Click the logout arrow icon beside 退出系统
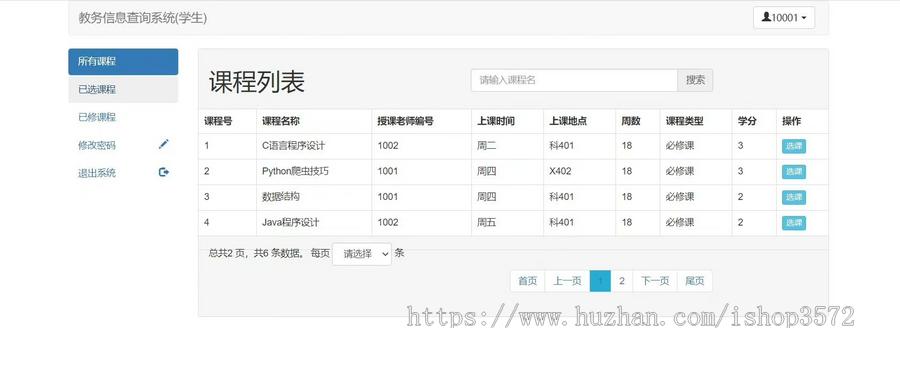The image size is (900, 385). 164,172
